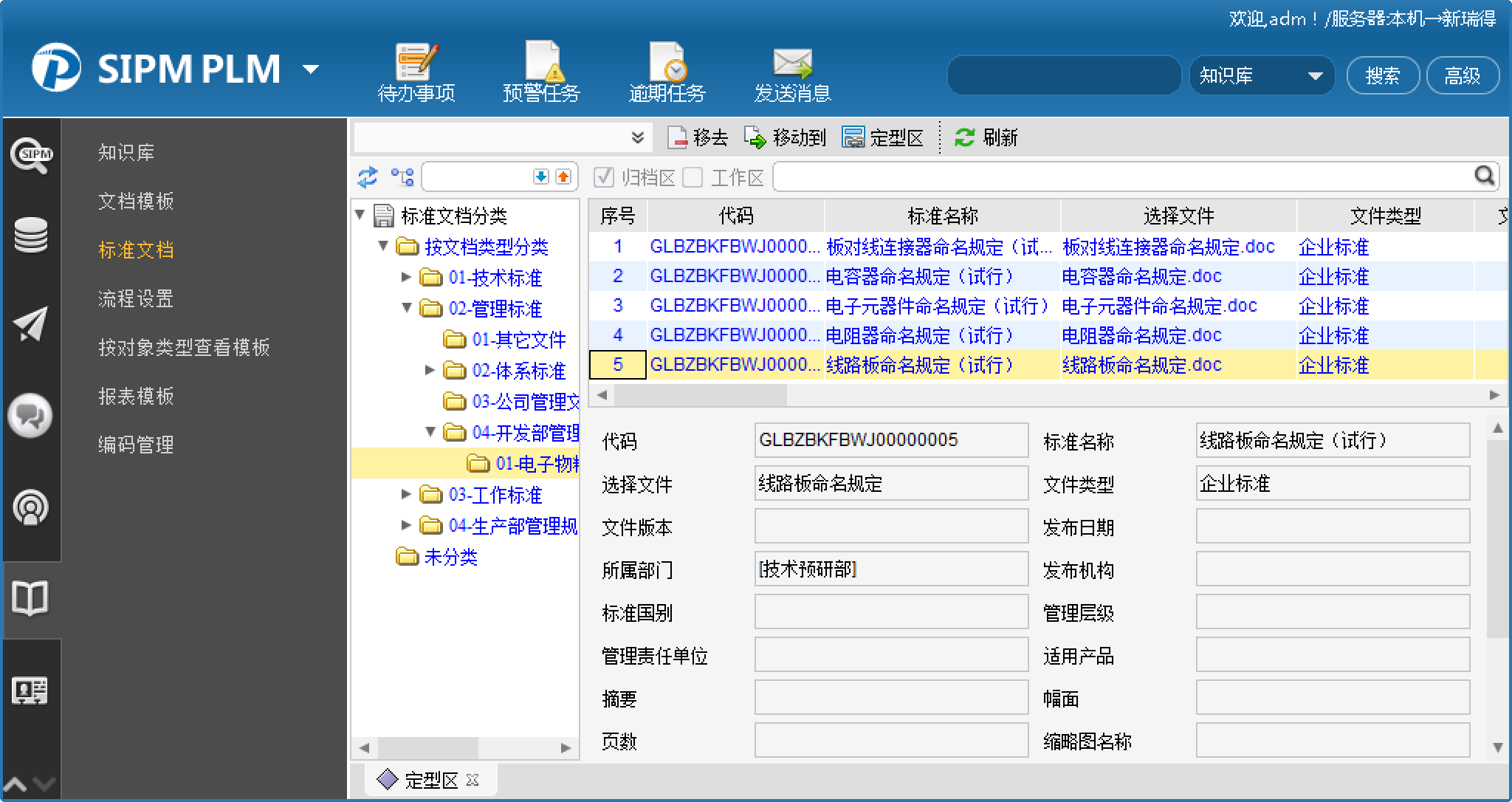Viewport: 1512px width, 802px height.
Task: Click the green 刷新 refresh toolbar button
Action: coord(986,137)
